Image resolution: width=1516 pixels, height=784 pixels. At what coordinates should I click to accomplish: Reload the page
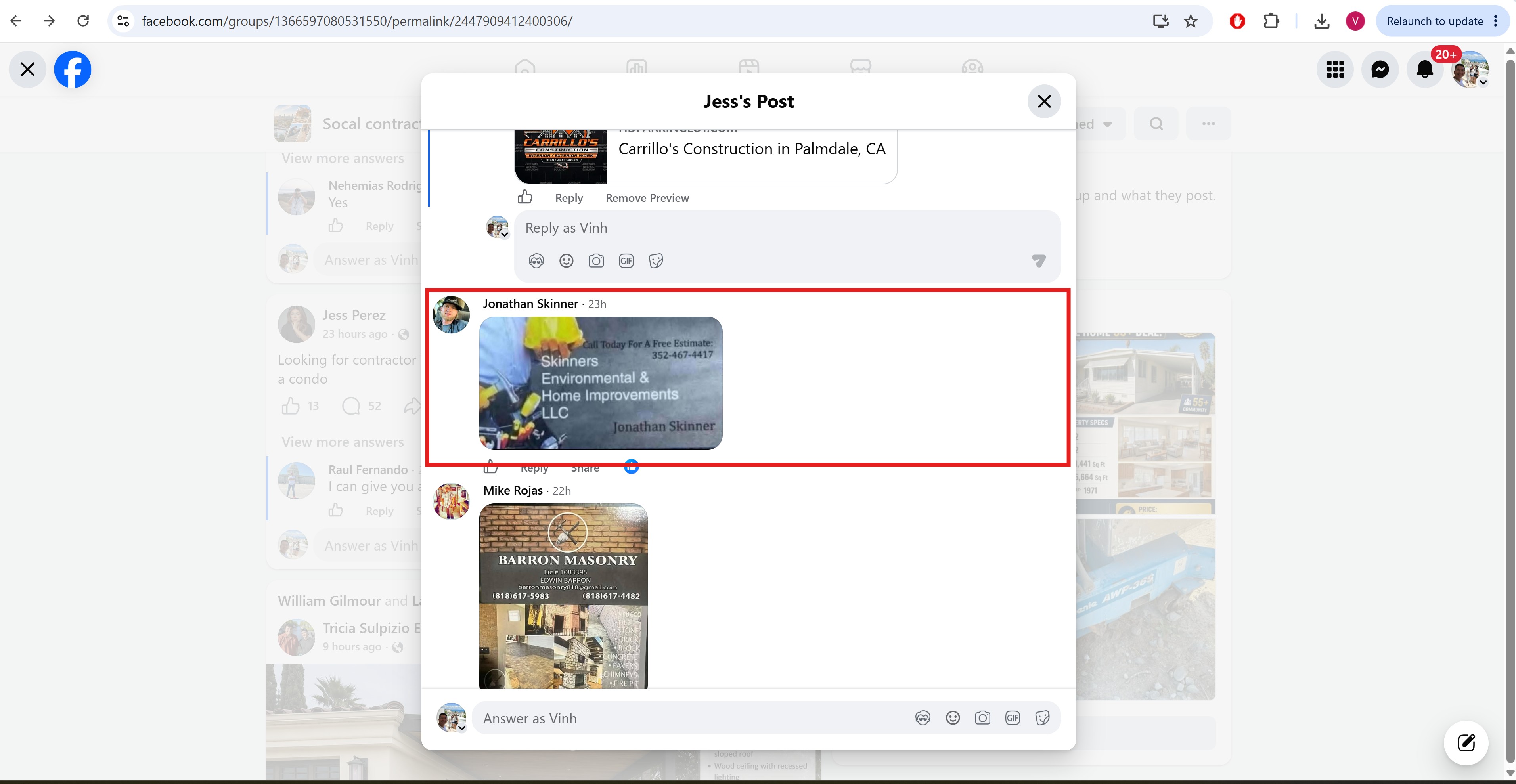(x=83, y=21)
